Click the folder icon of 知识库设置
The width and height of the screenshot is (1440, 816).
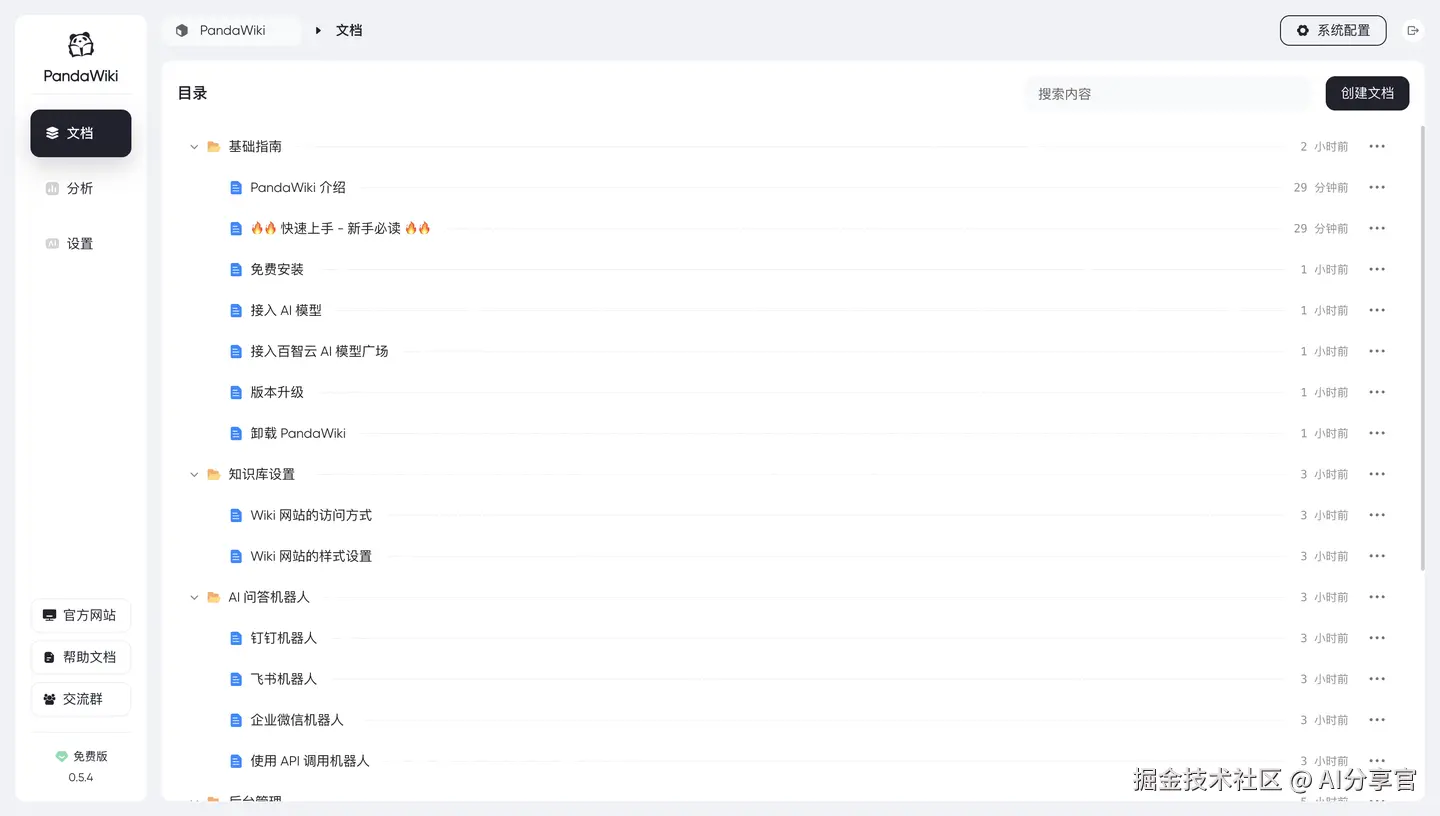tap(213, 475)
